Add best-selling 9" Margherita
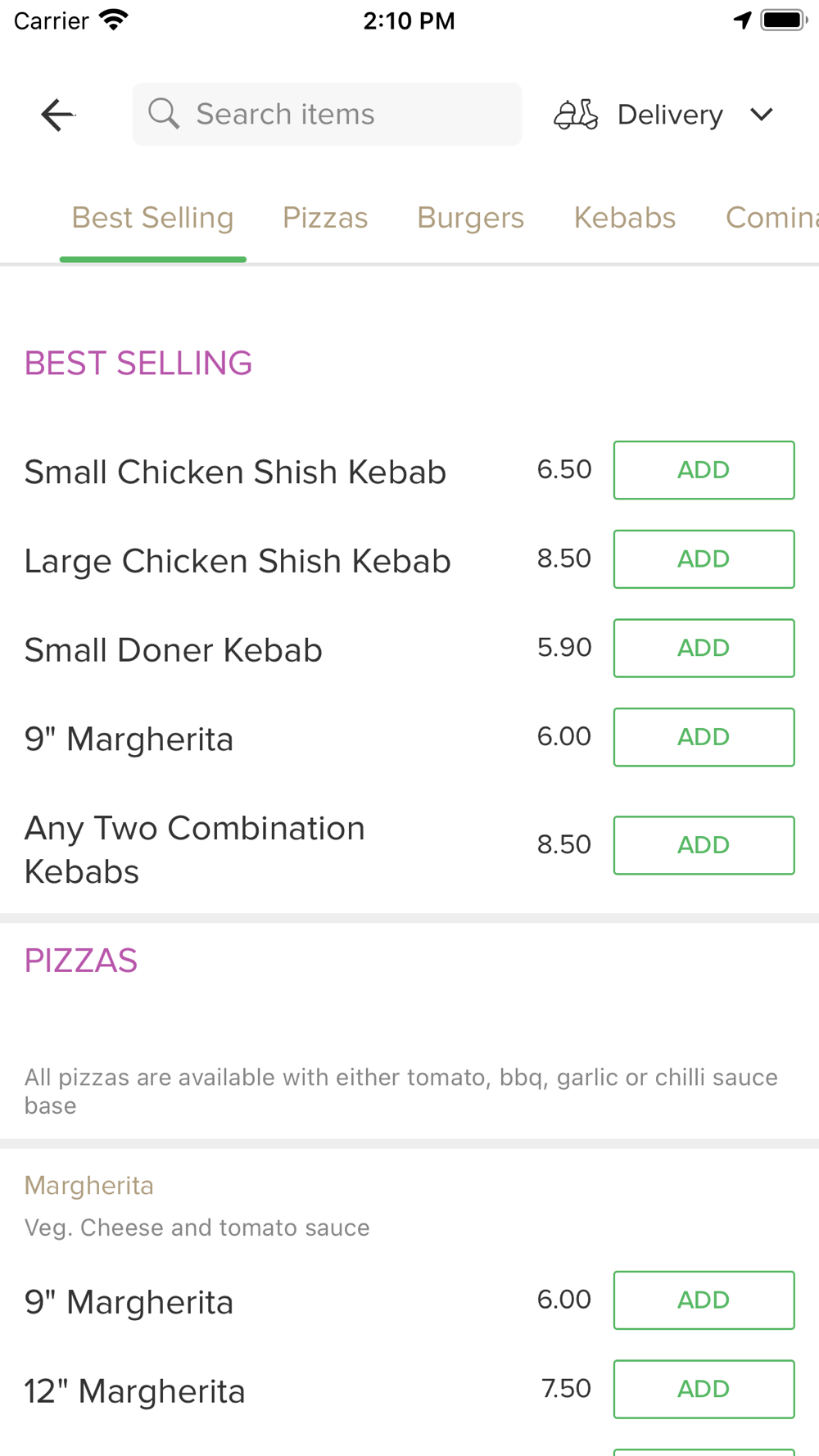 (x=704, y=737)
